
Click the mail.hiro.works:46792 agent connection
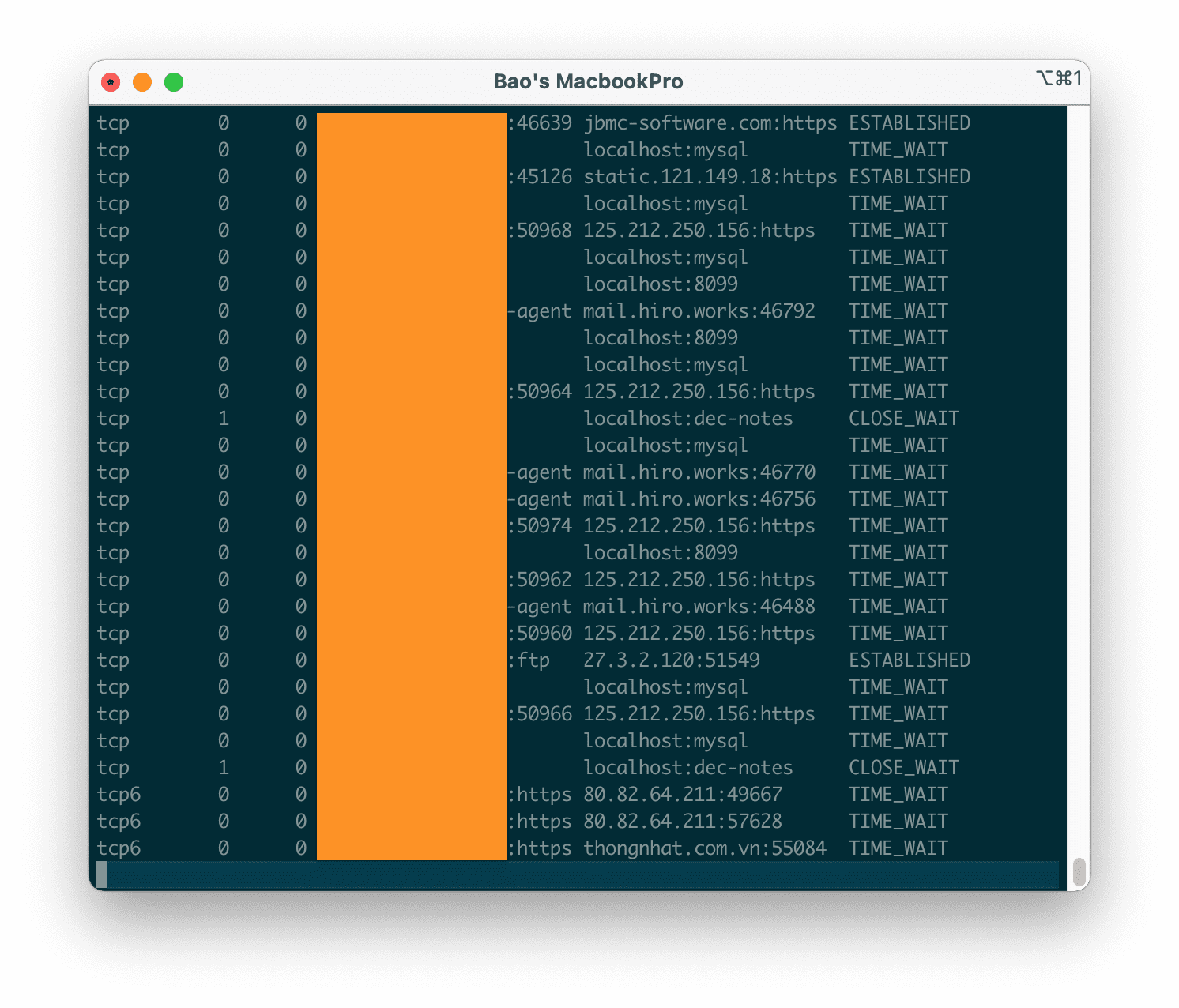(699, 310)
